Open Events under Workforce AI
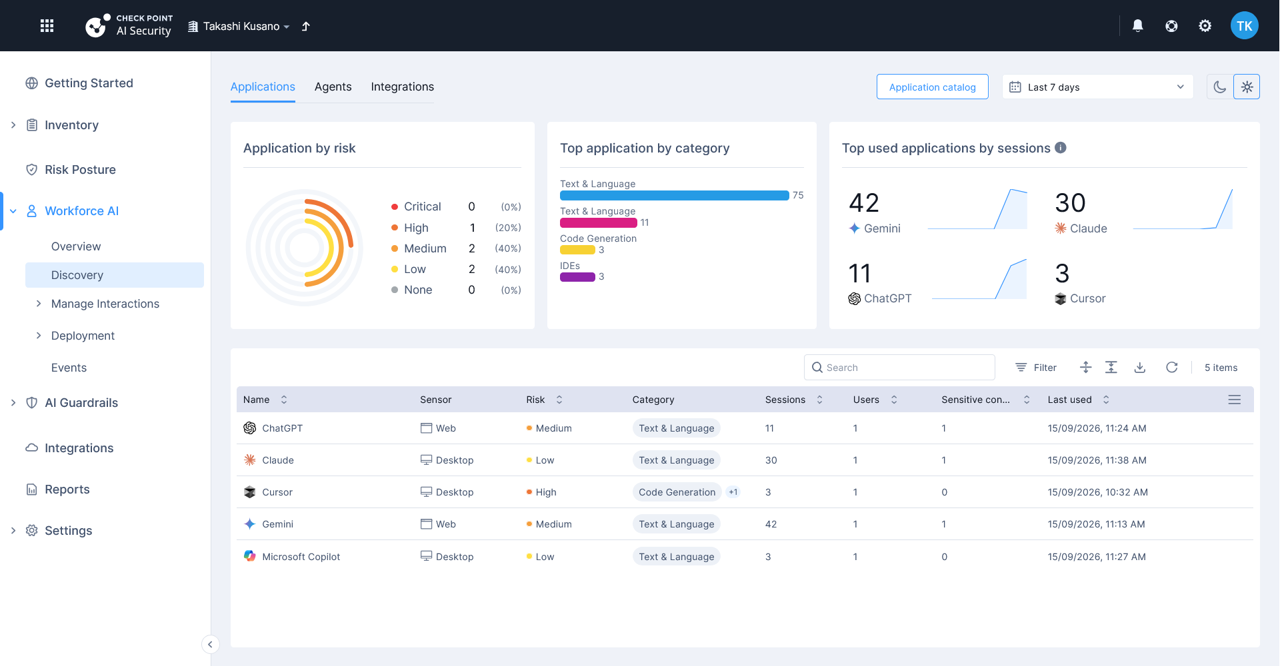Image resolution: width=1280 pixels, height=666 pixels. click(69, 368)
